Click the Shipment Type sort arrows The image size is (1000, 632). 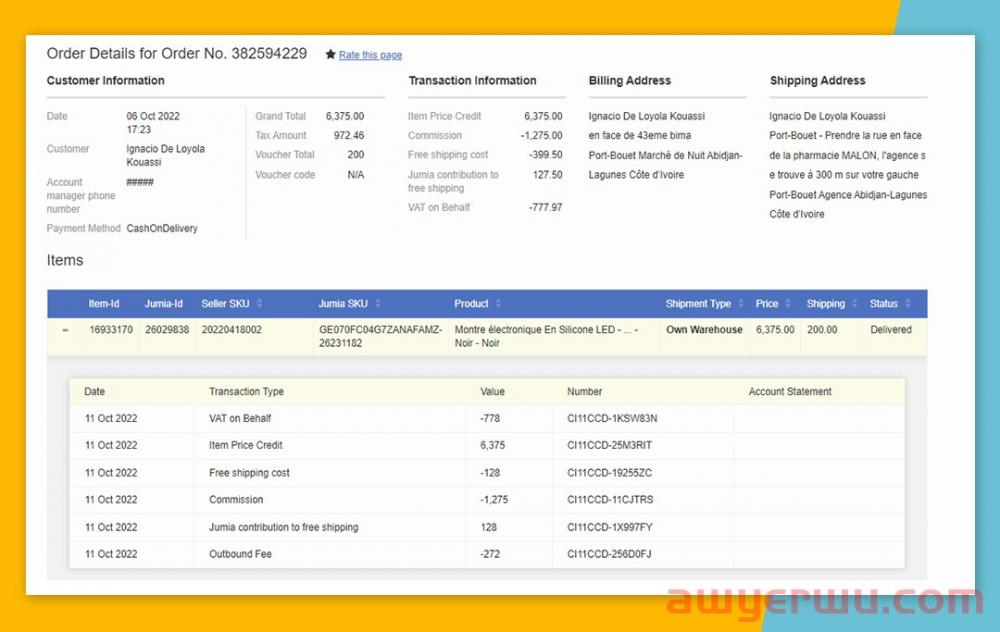tap(740, 304)
